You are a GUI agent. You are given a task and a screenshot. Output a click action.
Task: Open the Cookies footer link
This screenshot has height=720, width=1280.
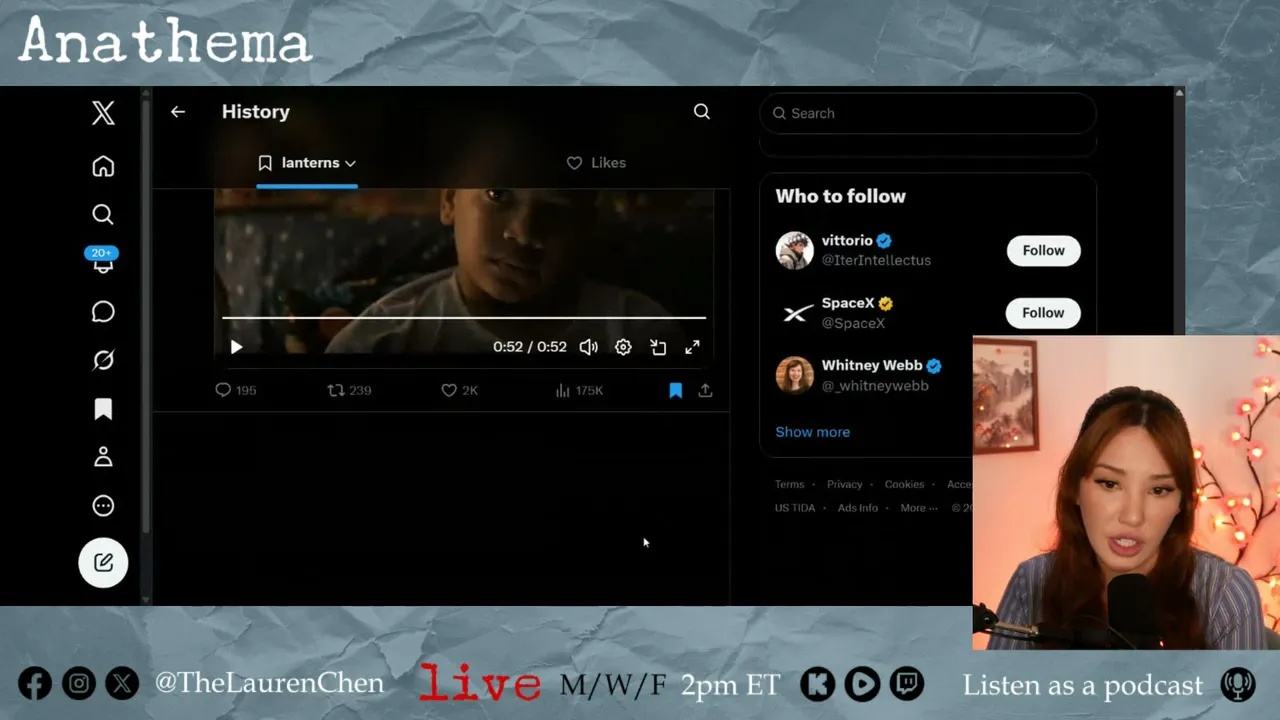coord(904,484)
